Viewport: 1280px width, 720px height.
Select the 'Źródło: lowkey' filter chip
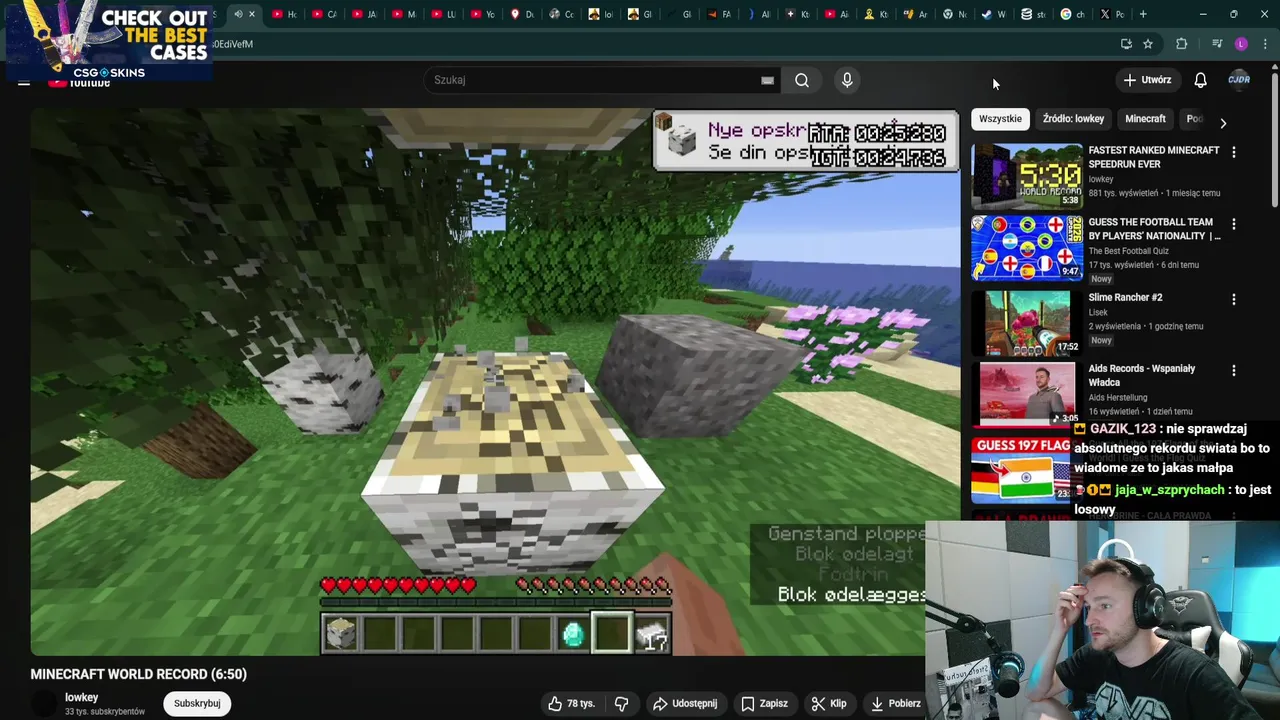[x=1073, y=119]
